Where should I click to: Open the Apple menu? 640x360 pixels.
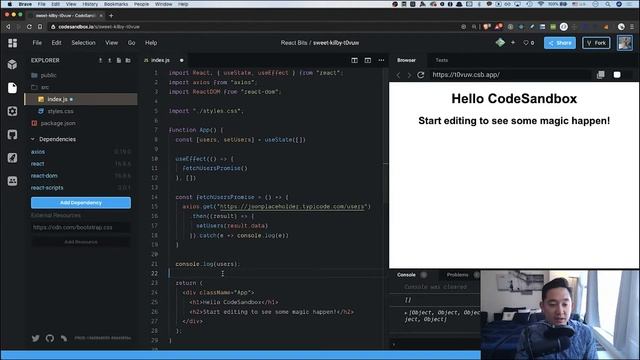tap(9, 4)
